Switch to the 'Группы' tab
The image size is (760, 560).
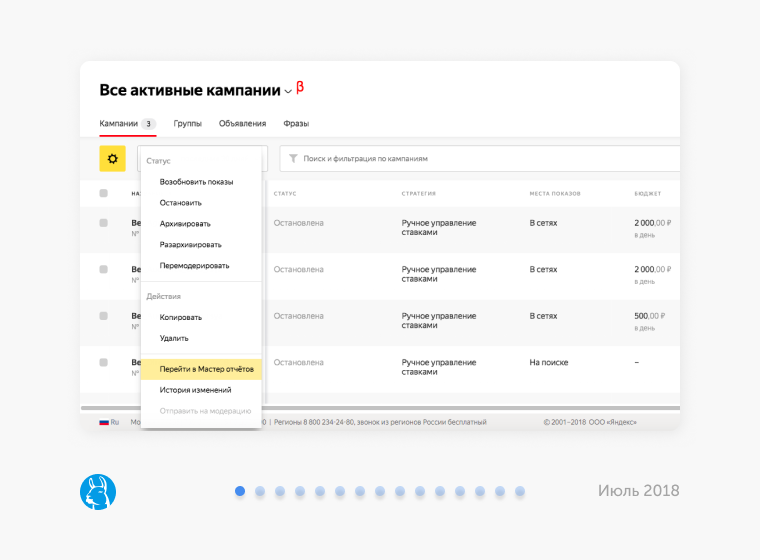[187, 124]
